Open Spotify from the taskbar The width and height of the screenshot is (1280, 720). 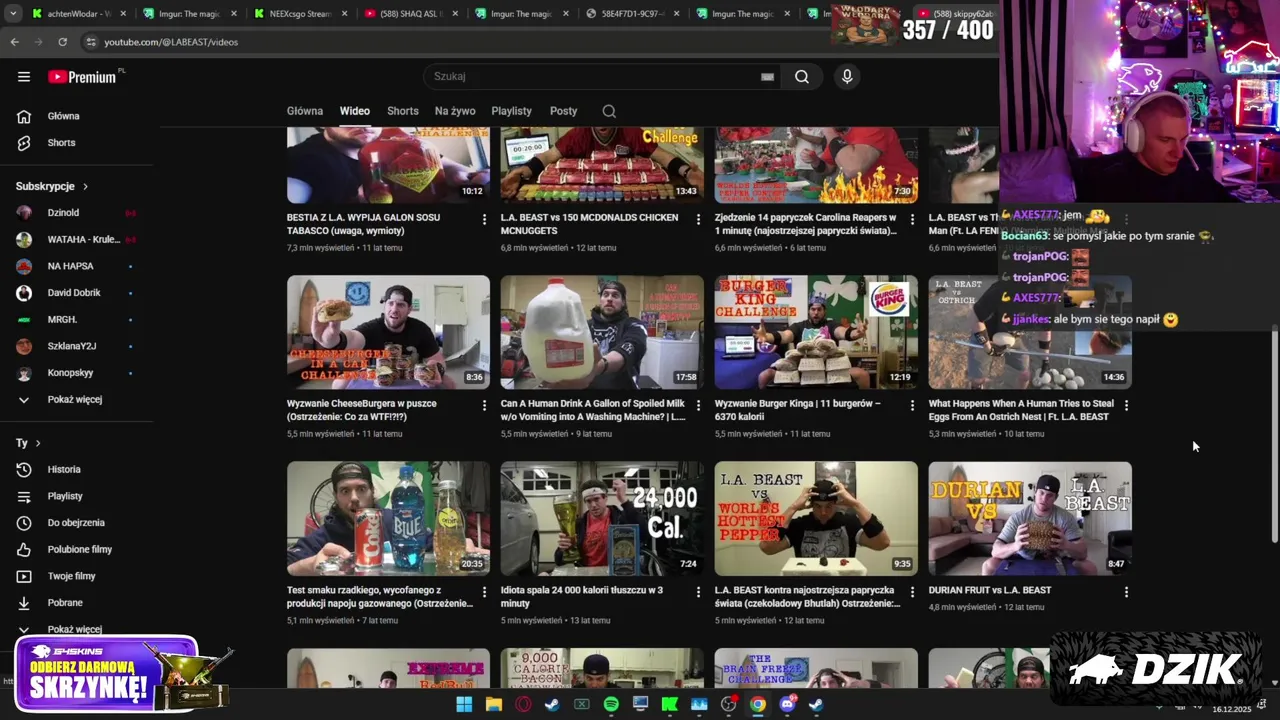click(x=611, y=704)
